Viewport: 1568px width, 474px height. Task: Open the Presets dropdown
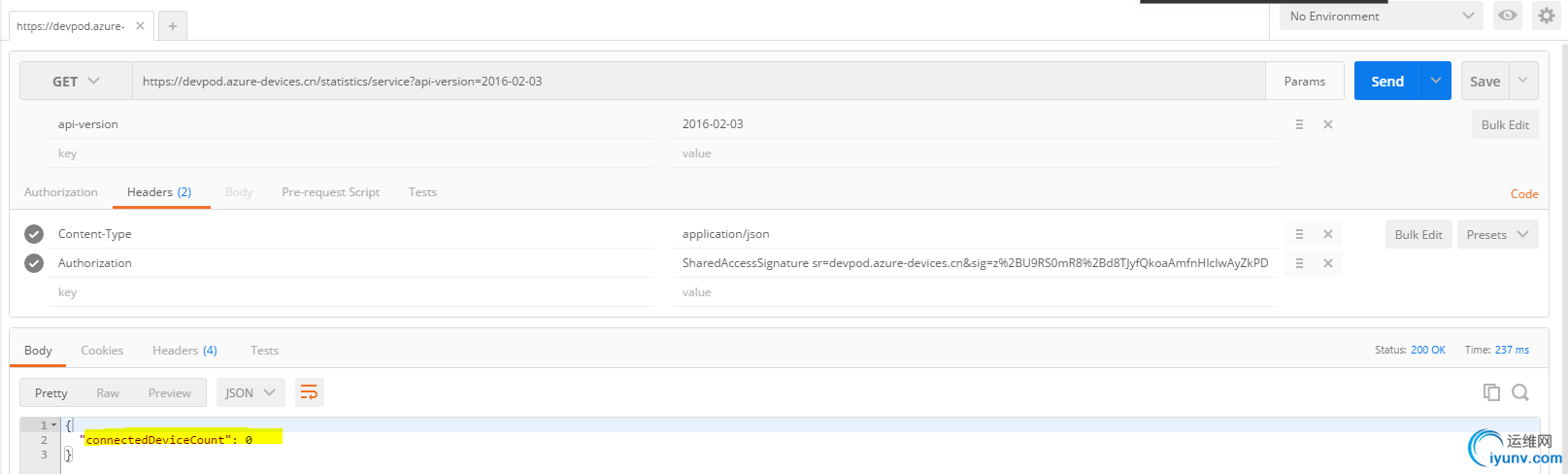pyautogui.click(x=1497, y=234)
